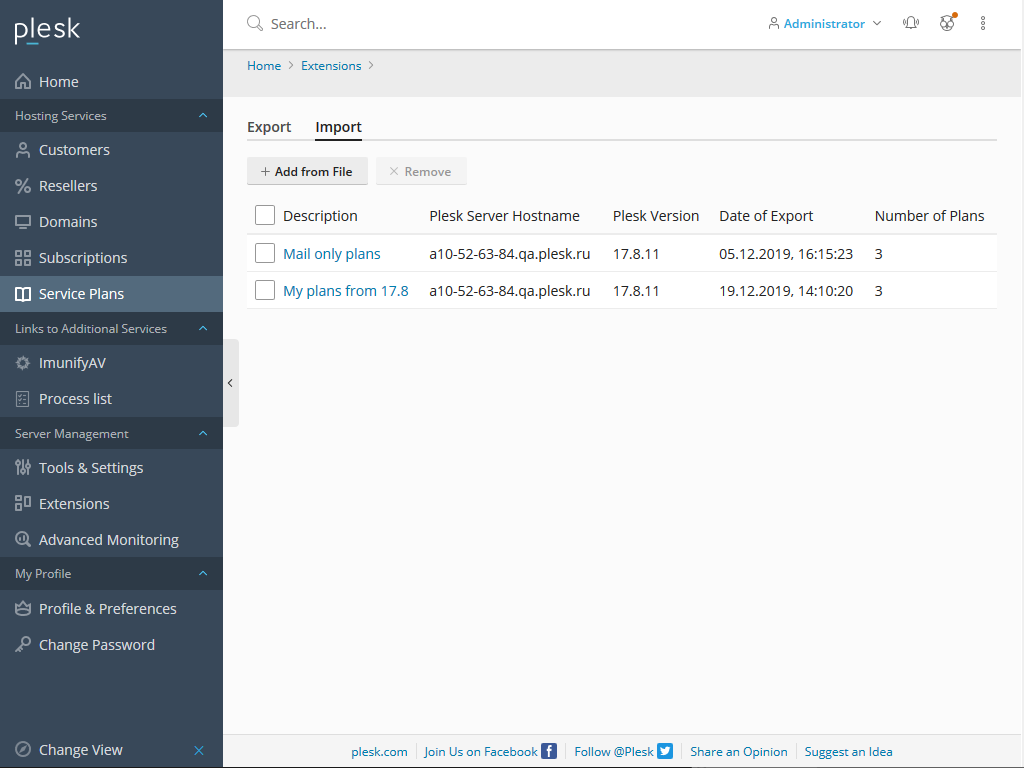
Task: Switch to the Export tab
Action: pos(269,127)
